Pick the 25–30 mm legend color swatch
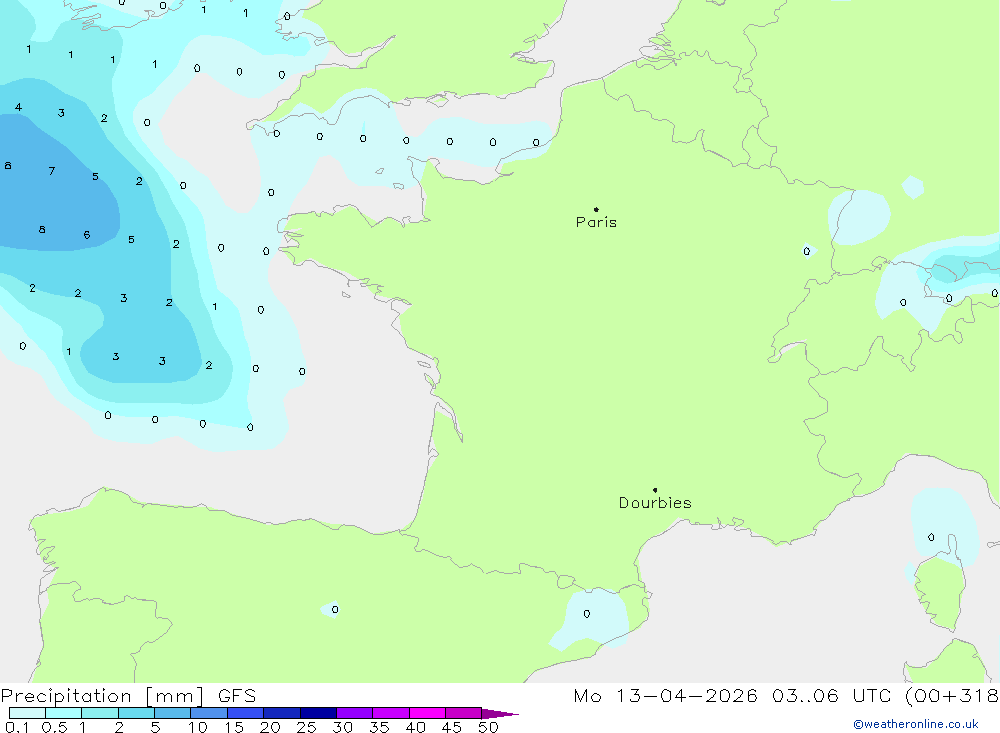Screen dimensions: 1000x733 coord(318,713)
